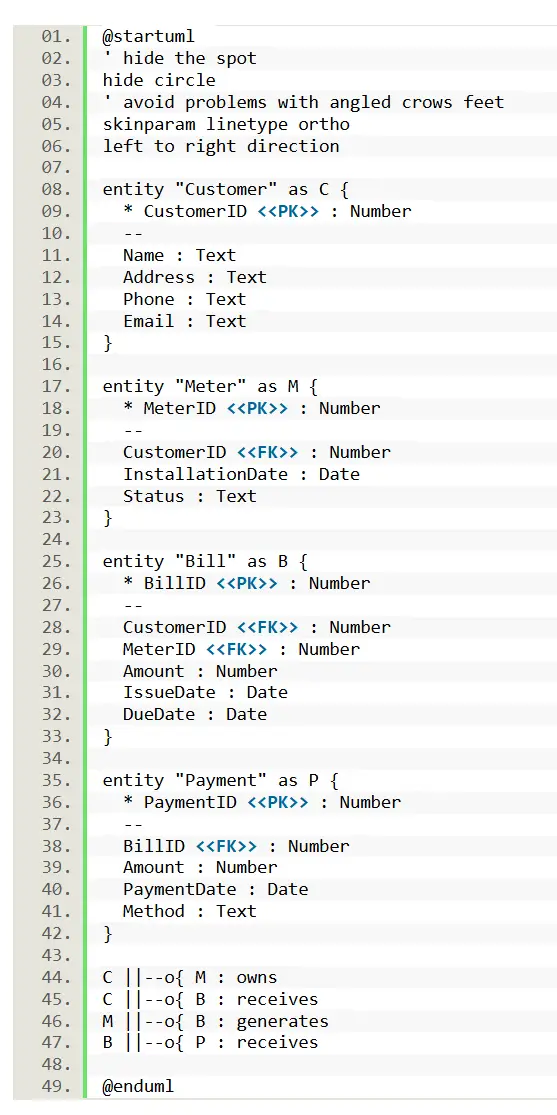The width and height of the screenshot is (557, 1115).
Task: Click line number 08 in the gutter
Action: (55, 189)
